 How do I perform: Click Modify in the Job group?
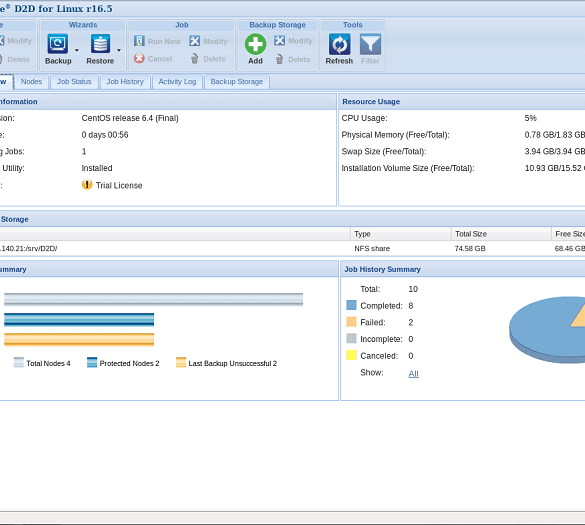click(208, 41)
